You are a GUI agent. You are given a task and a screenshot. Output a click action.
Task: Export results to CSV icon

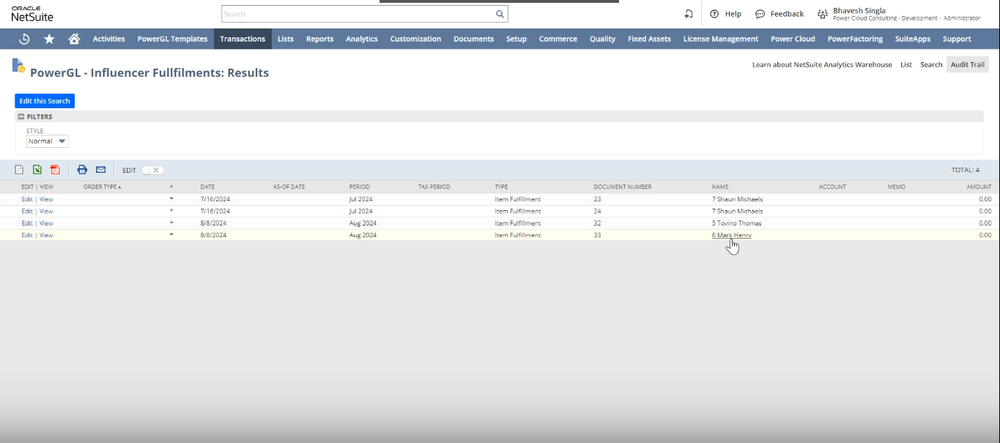coord(19,170)
